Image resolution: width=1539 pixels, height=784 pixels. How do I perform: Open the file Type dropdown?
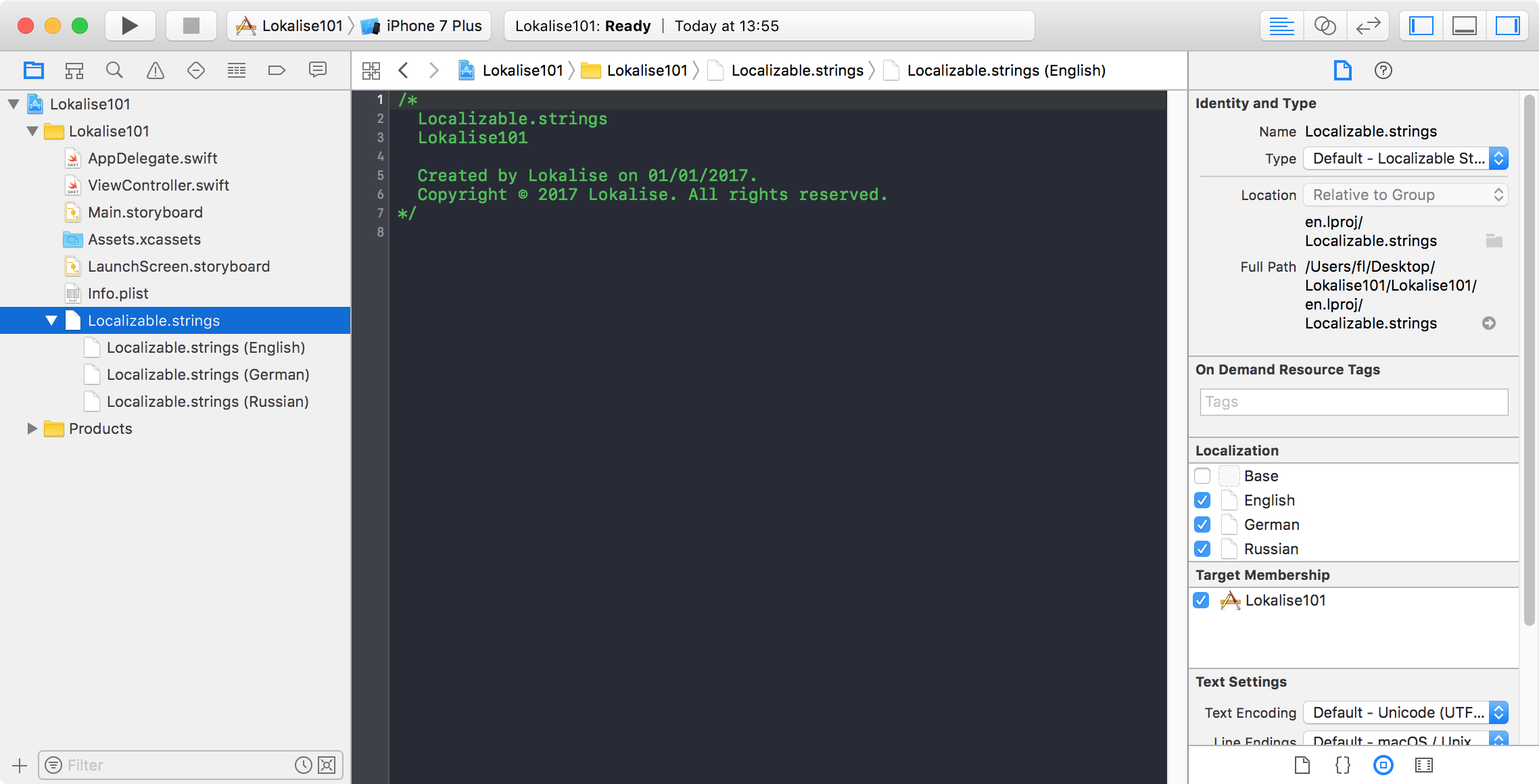pyautogui.click(x=1406, y=158)
